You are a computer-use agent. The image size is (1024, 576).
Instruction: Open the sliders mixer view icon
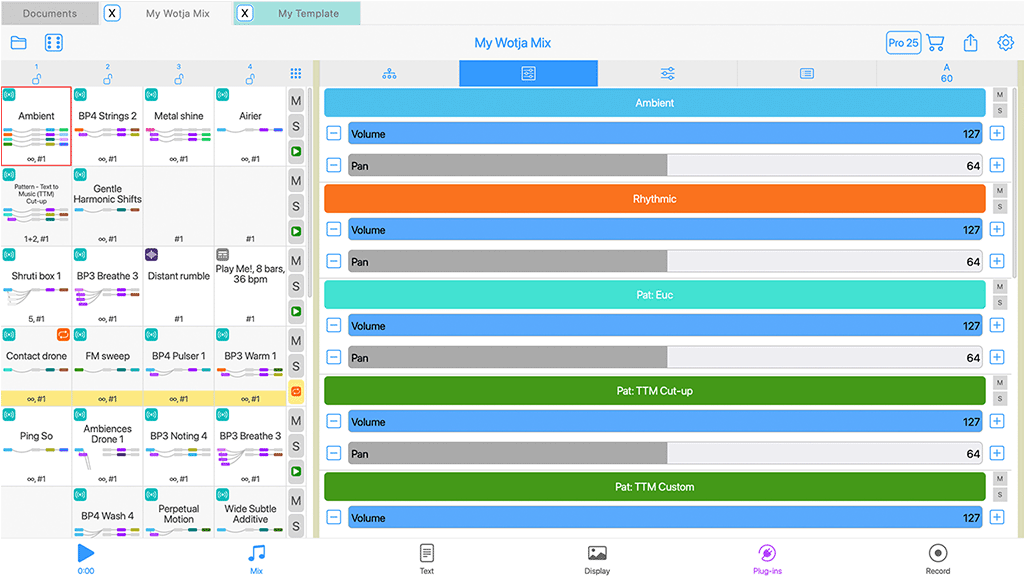click(667, 74)
